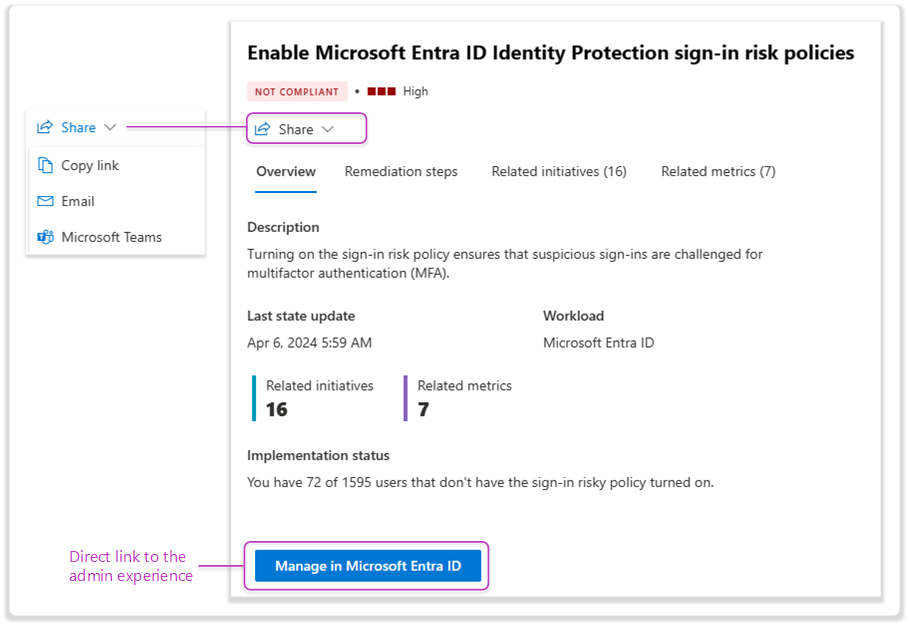Viewport: 909px width, 626px height.
Task: Select Email from the share menu
Action: tap(78, 201)
